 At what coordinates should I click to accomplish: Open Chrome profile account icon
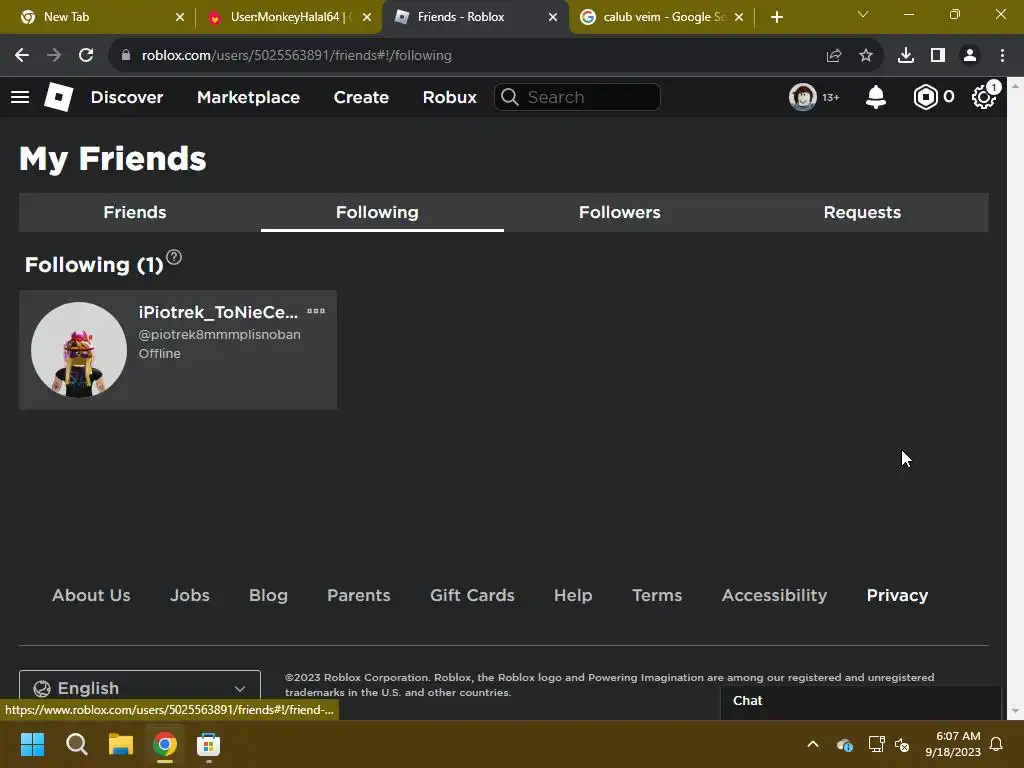[970, 56]
